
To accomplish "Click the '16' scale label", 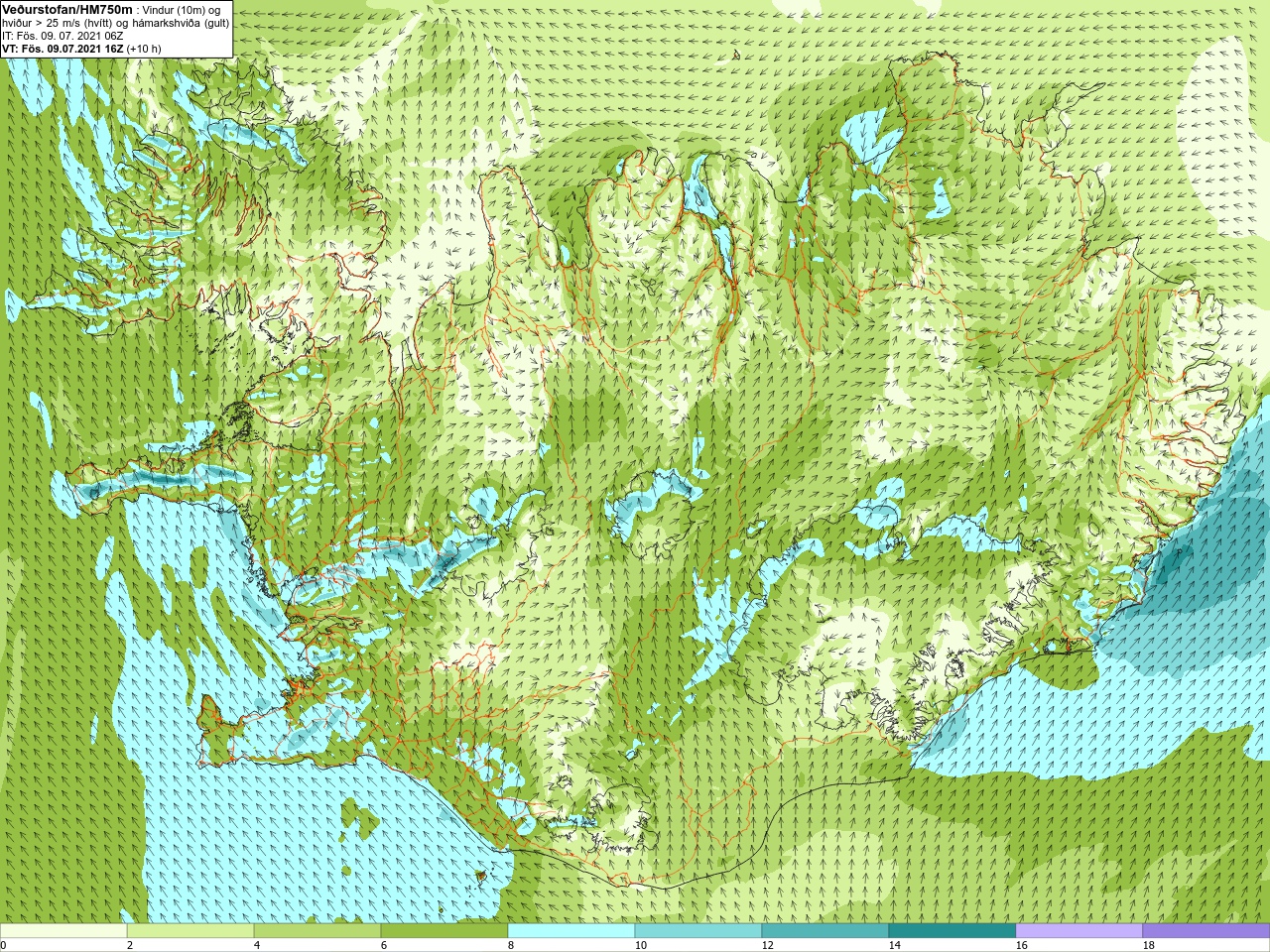I will pos(1021,945).
